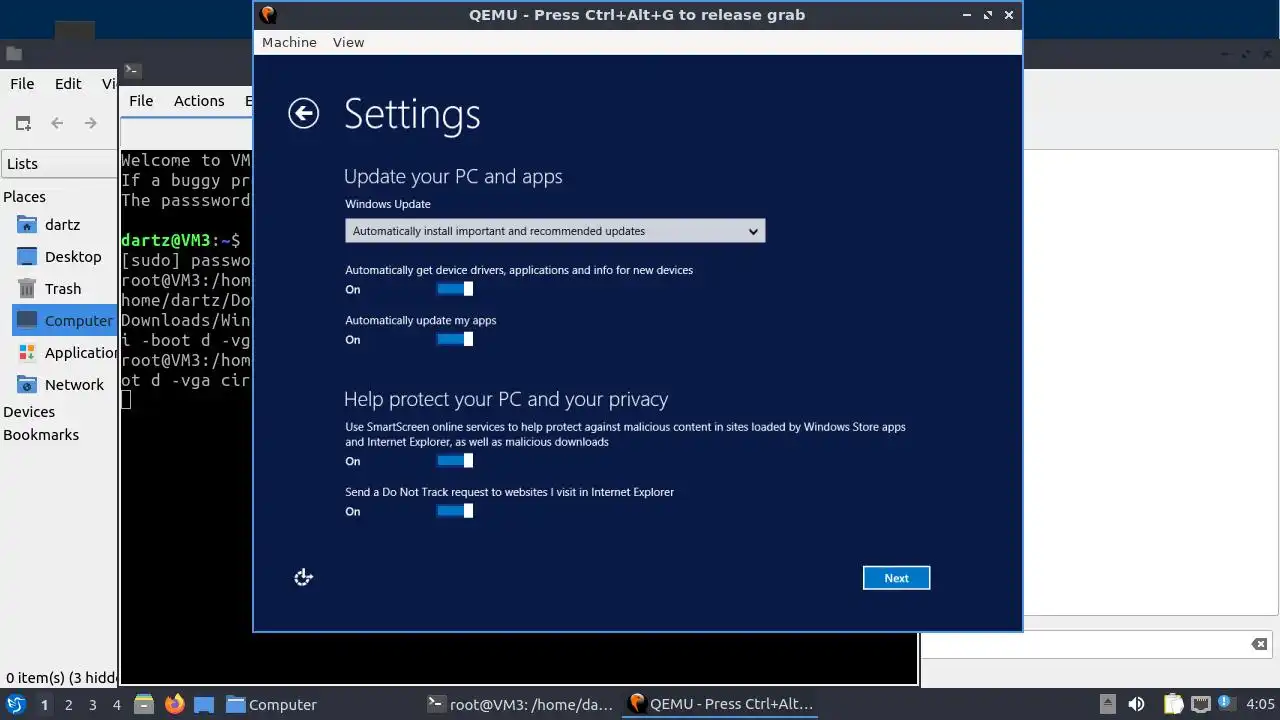Image resolution: width=1280 pixels, height=720 pixels.
Task: Launch Firefox from the taskbar
Action: pyautogui.click(x=174, y=704)
